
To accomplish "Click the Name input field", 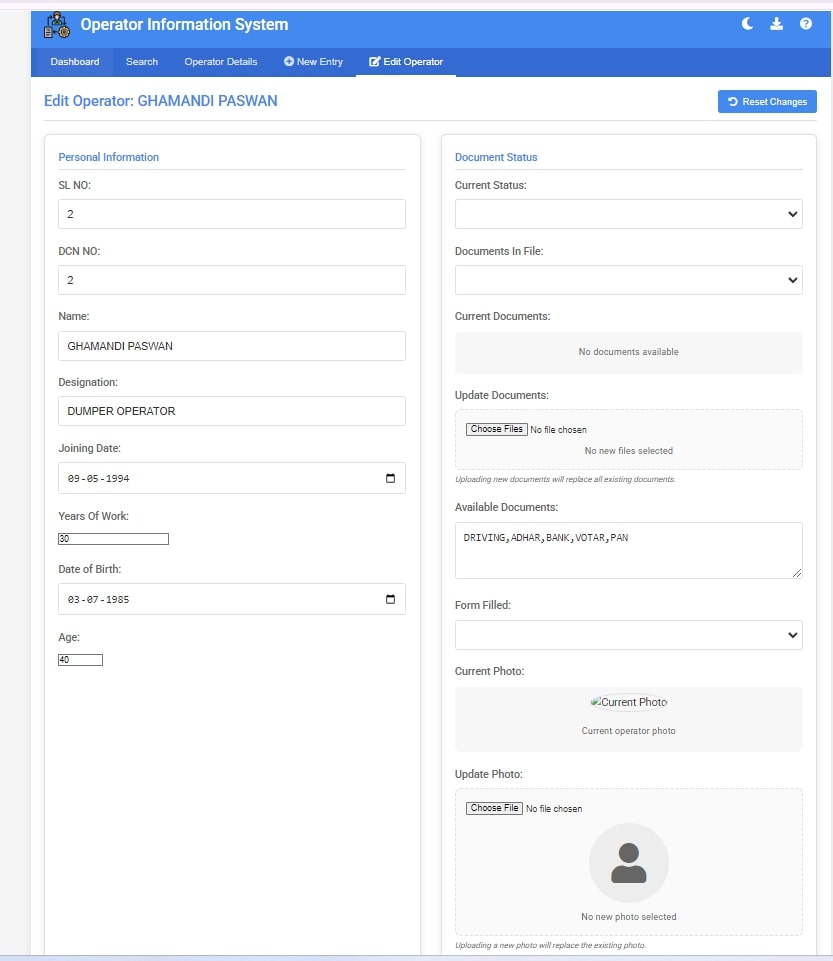I will point(232,346).
